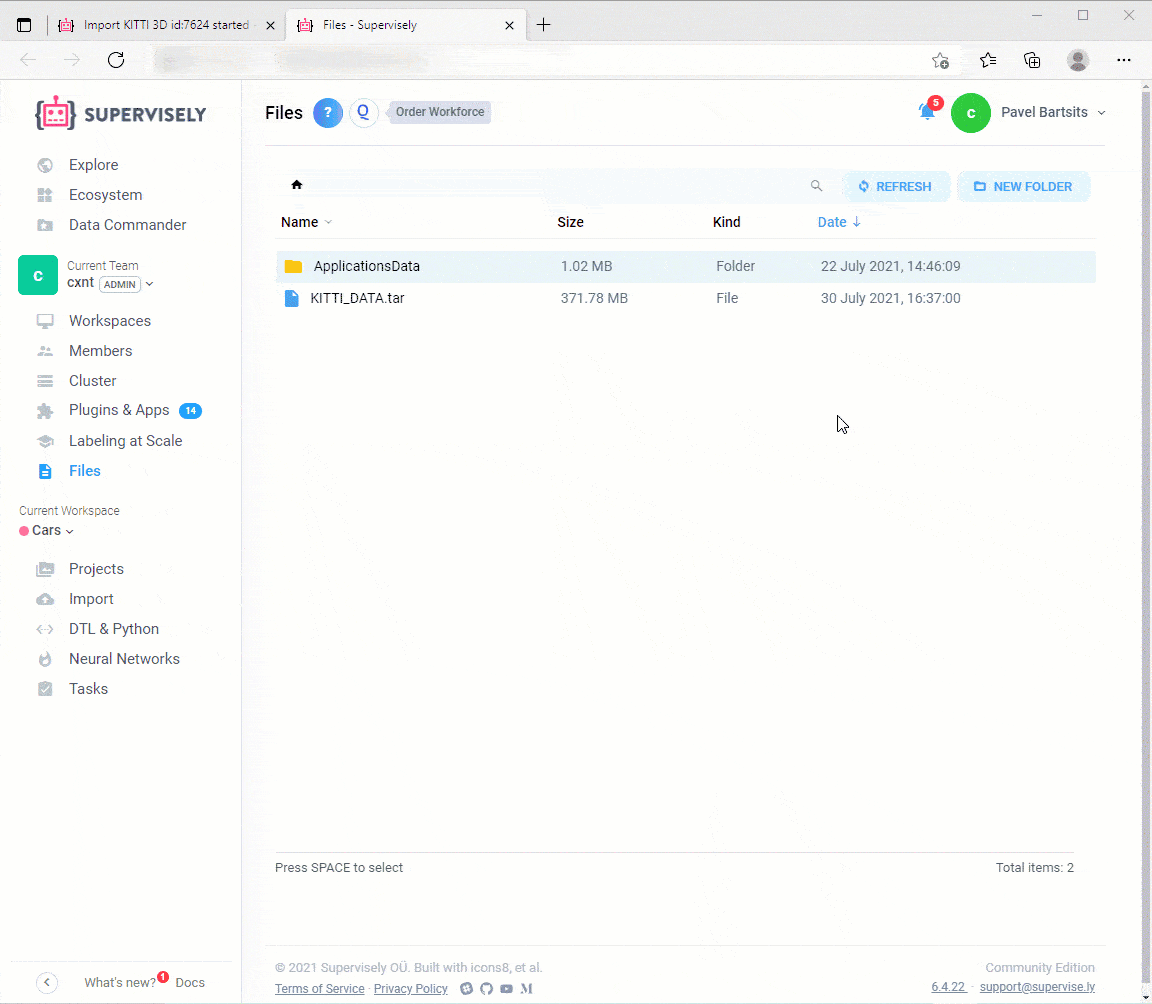Image resolution: width=1152 pixels, height=1004 pixels.
Task: Select the ApplicationsData folder row
Action: point(366,266)
